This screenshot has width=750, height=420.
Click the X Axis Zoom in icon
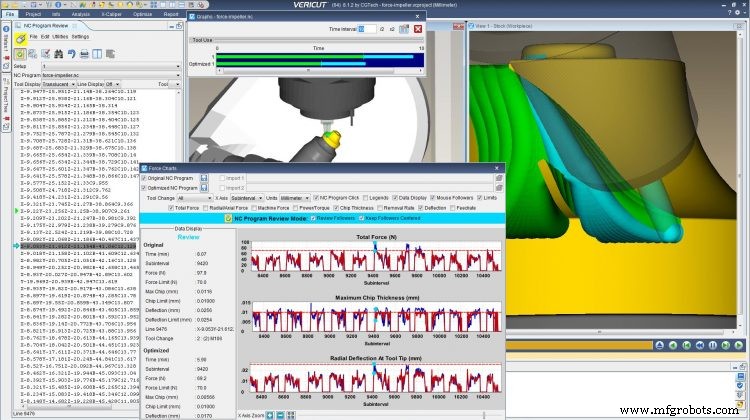[270, 415]
